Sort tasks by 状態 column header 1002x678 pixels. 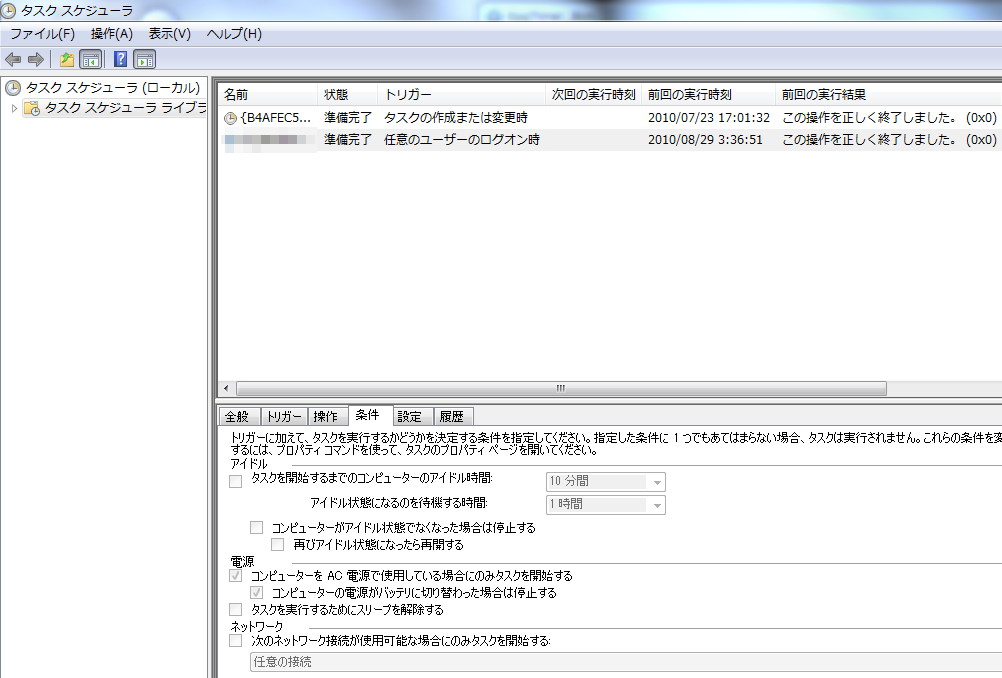tap(336, 95)
